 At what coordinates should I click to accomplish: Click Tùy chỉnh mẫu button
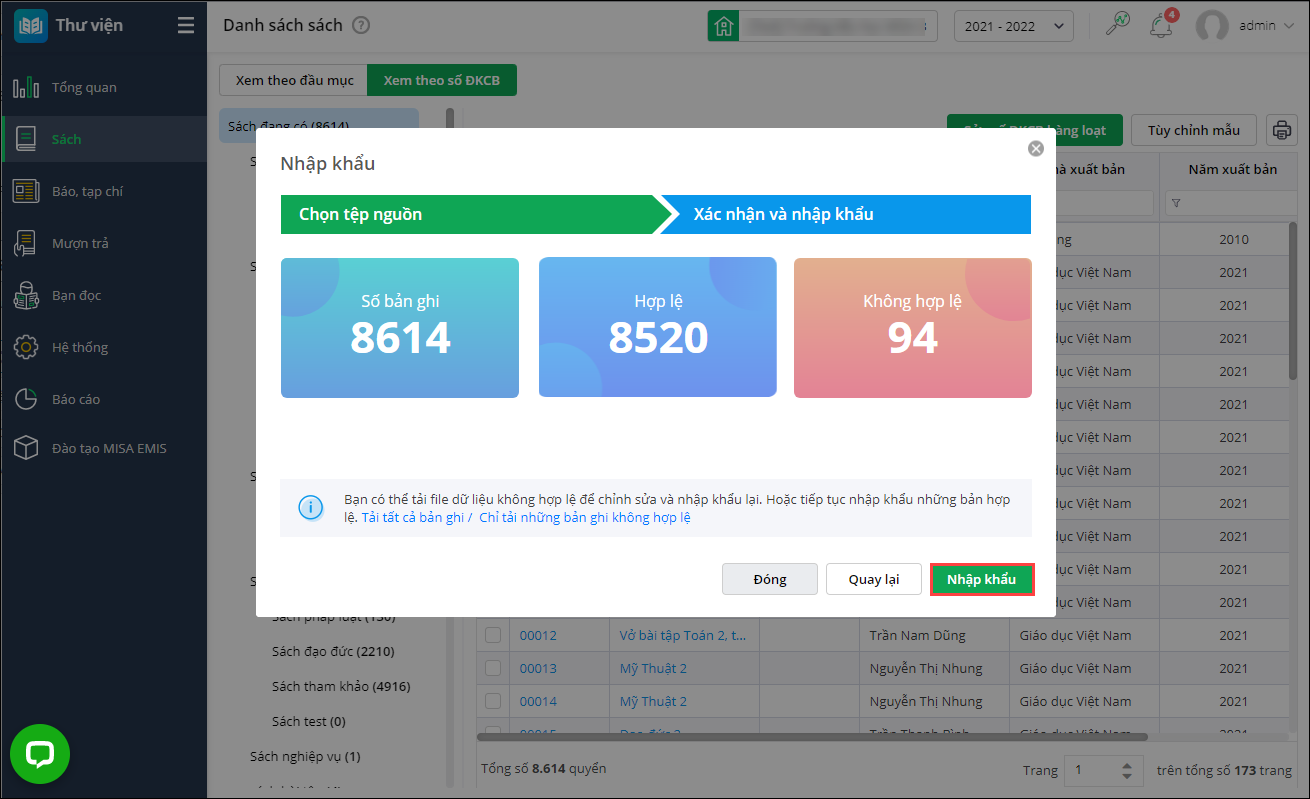pos(1194,130)
